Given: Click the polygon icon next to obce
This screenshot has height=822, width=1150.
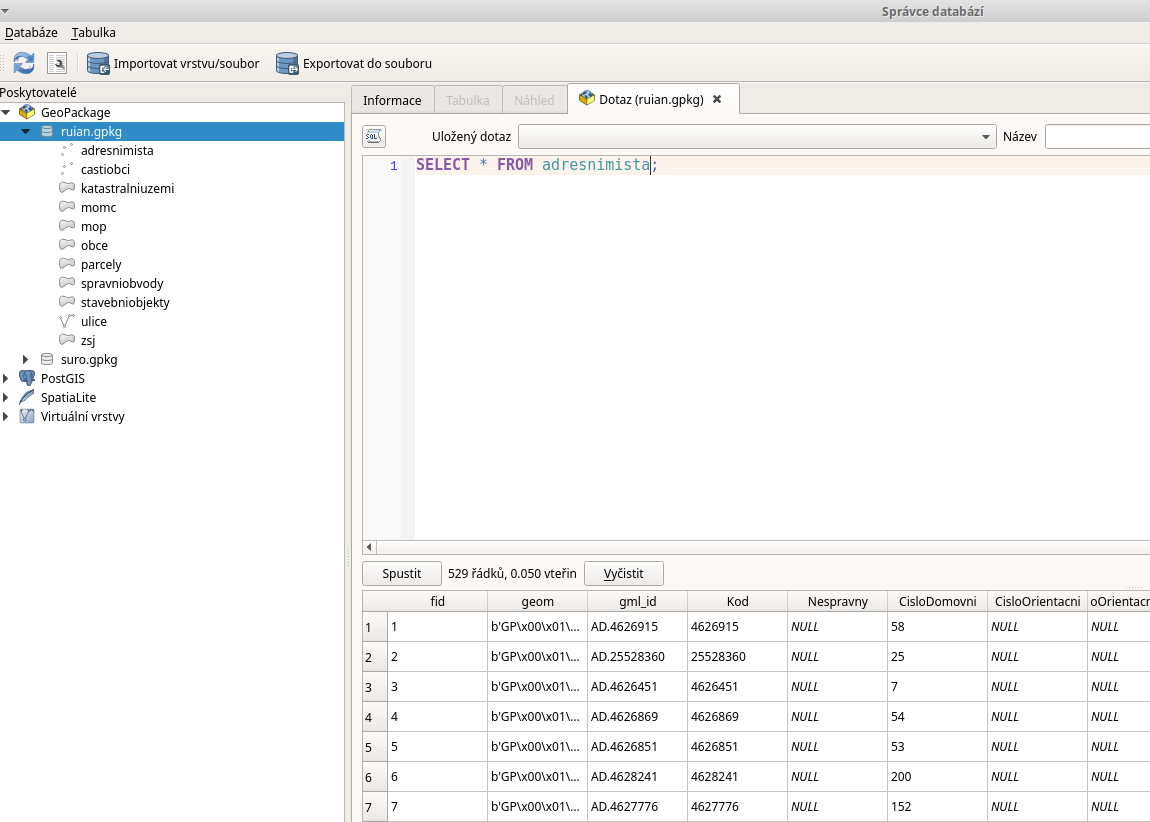Looking at the screenshot, I should (67, 245).
